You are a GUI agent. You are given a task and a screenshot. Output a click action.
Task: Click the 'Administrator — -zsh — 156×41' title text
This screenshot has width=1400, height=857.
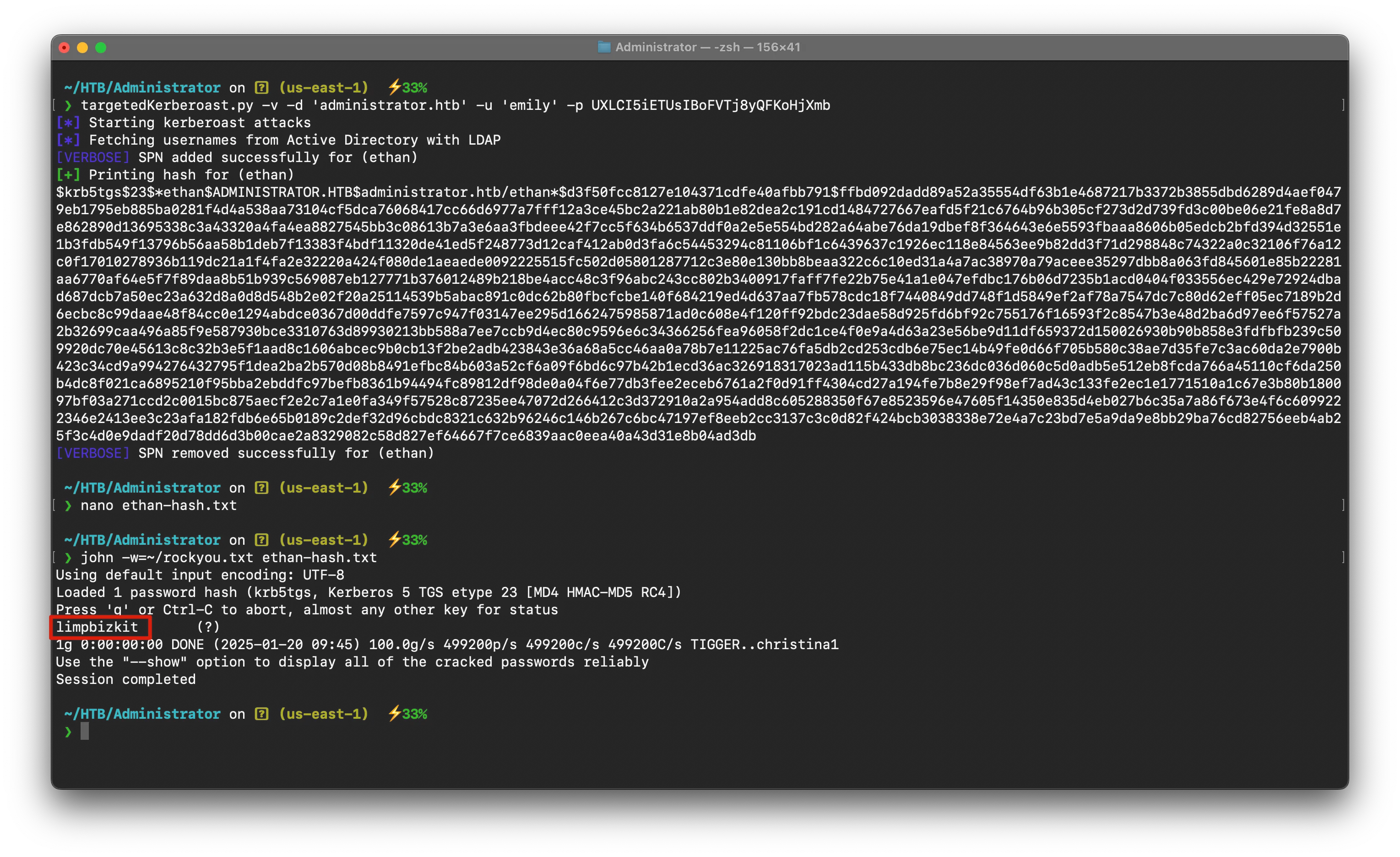coord(707,47)
